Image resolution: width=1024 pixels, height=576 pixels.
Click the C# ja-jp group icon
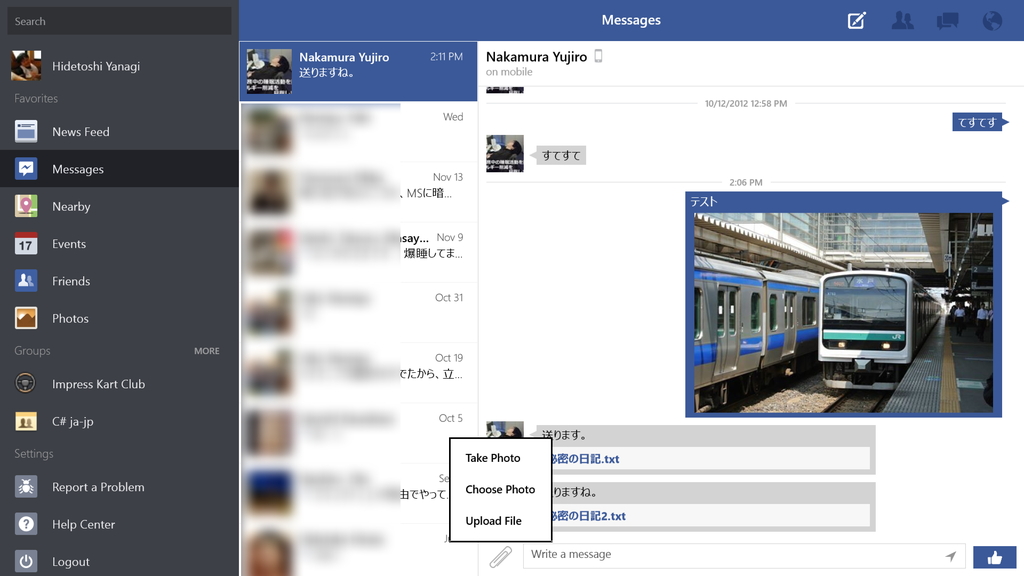tap(26, 421)
